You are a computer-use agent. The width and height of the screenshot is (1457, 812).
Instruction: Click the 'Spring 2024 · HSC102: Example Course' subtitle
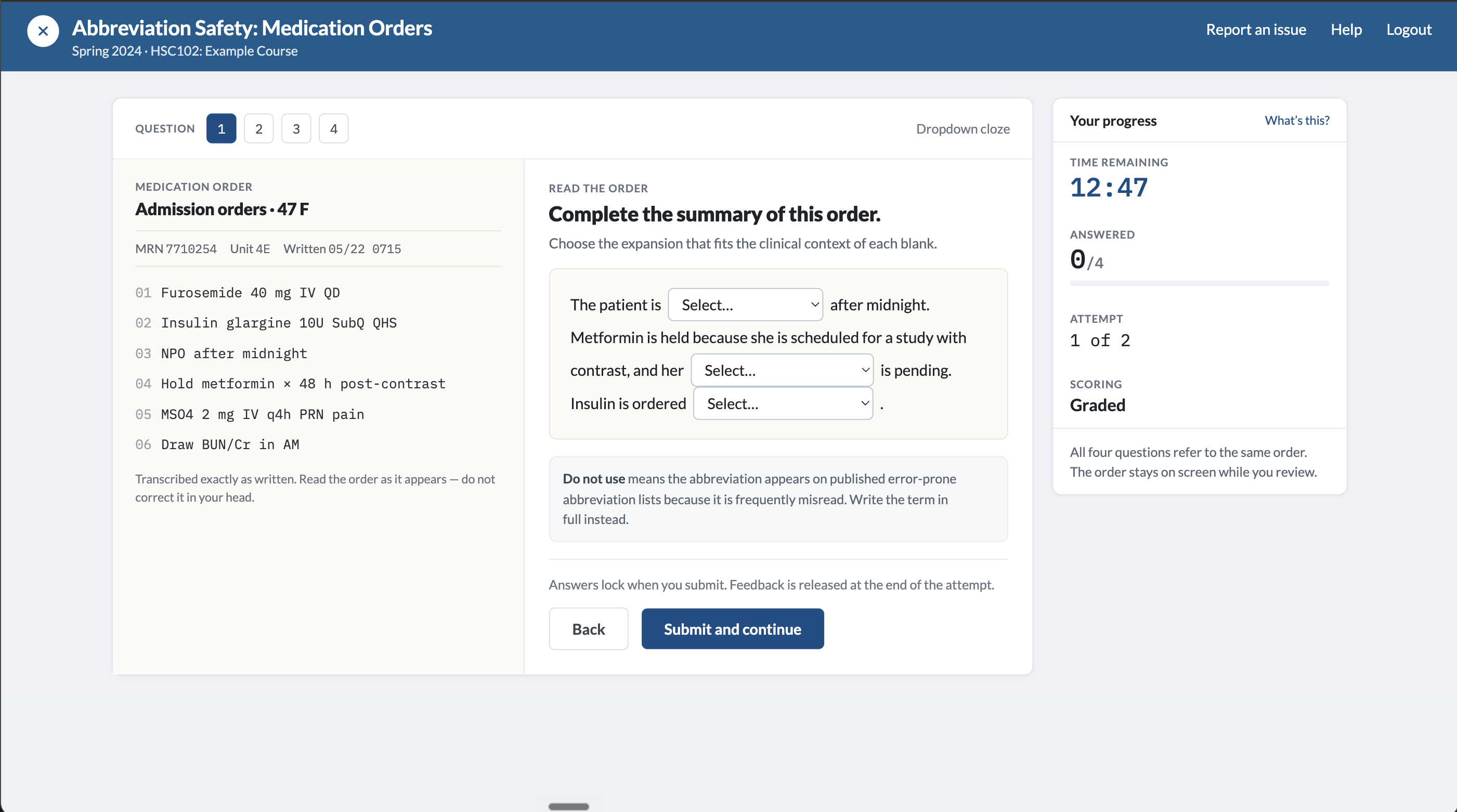pos(185,51)
